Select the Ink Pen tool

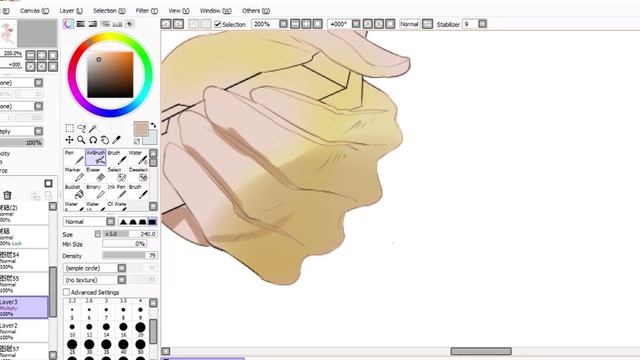pos(117,191)
